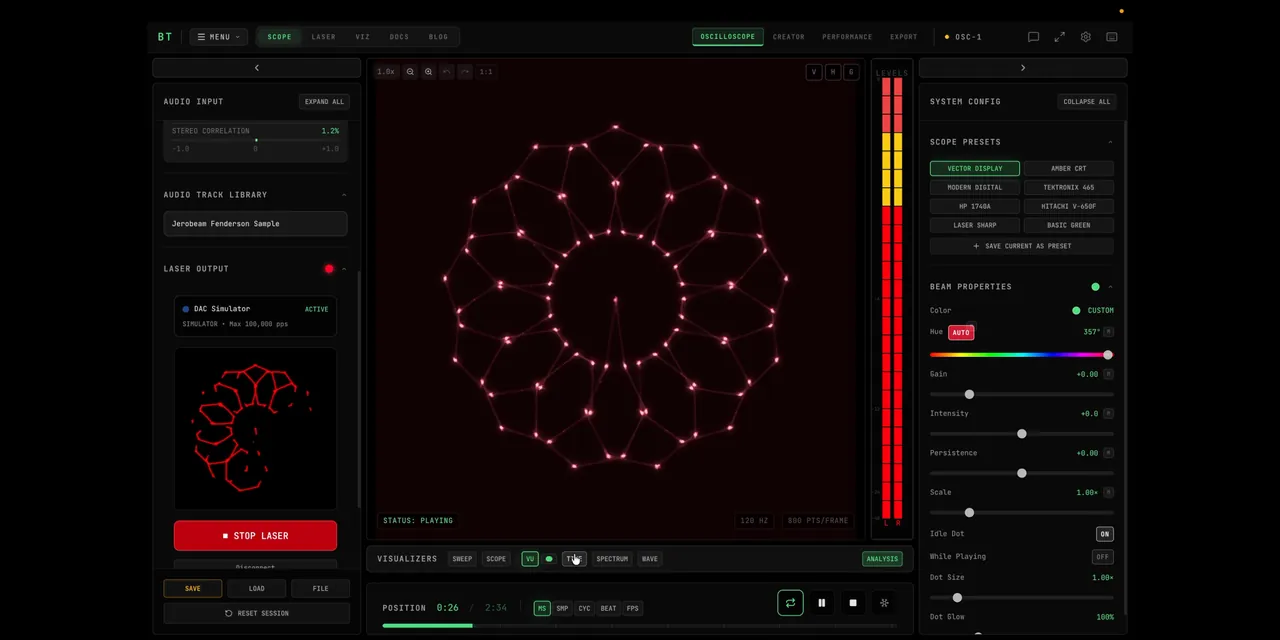Click the rainbow Hue slider

click(1022, 355)
